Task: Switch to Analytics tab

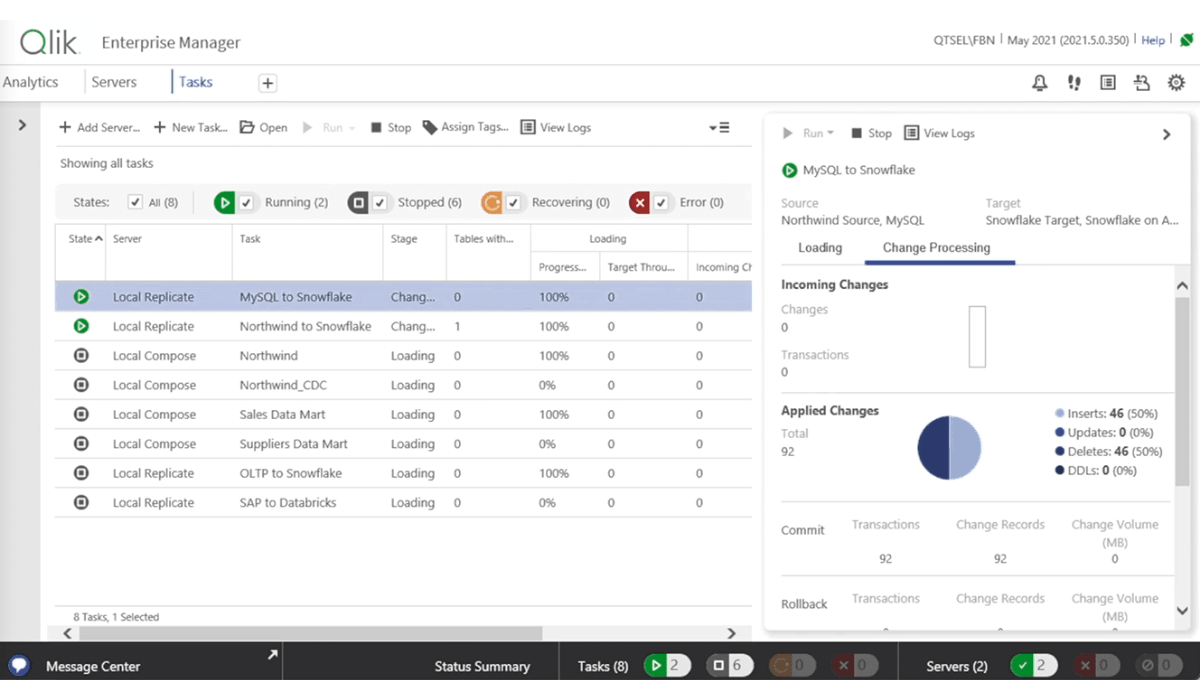Action: tap(30, 82)
